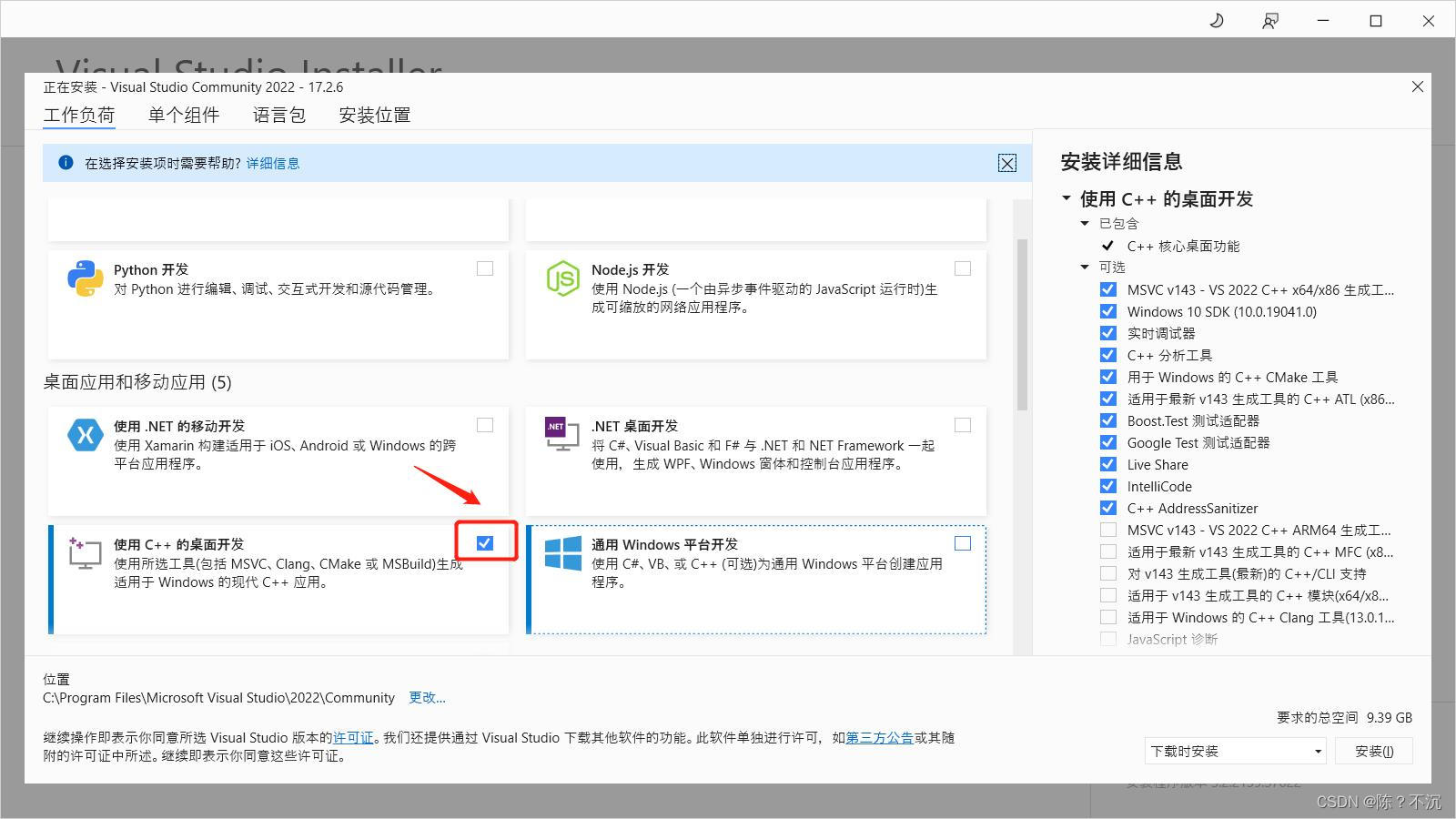Uncheck 使用 C++ 的桌面开发 workload
The image size is (1456, 819).
point(485,543)
